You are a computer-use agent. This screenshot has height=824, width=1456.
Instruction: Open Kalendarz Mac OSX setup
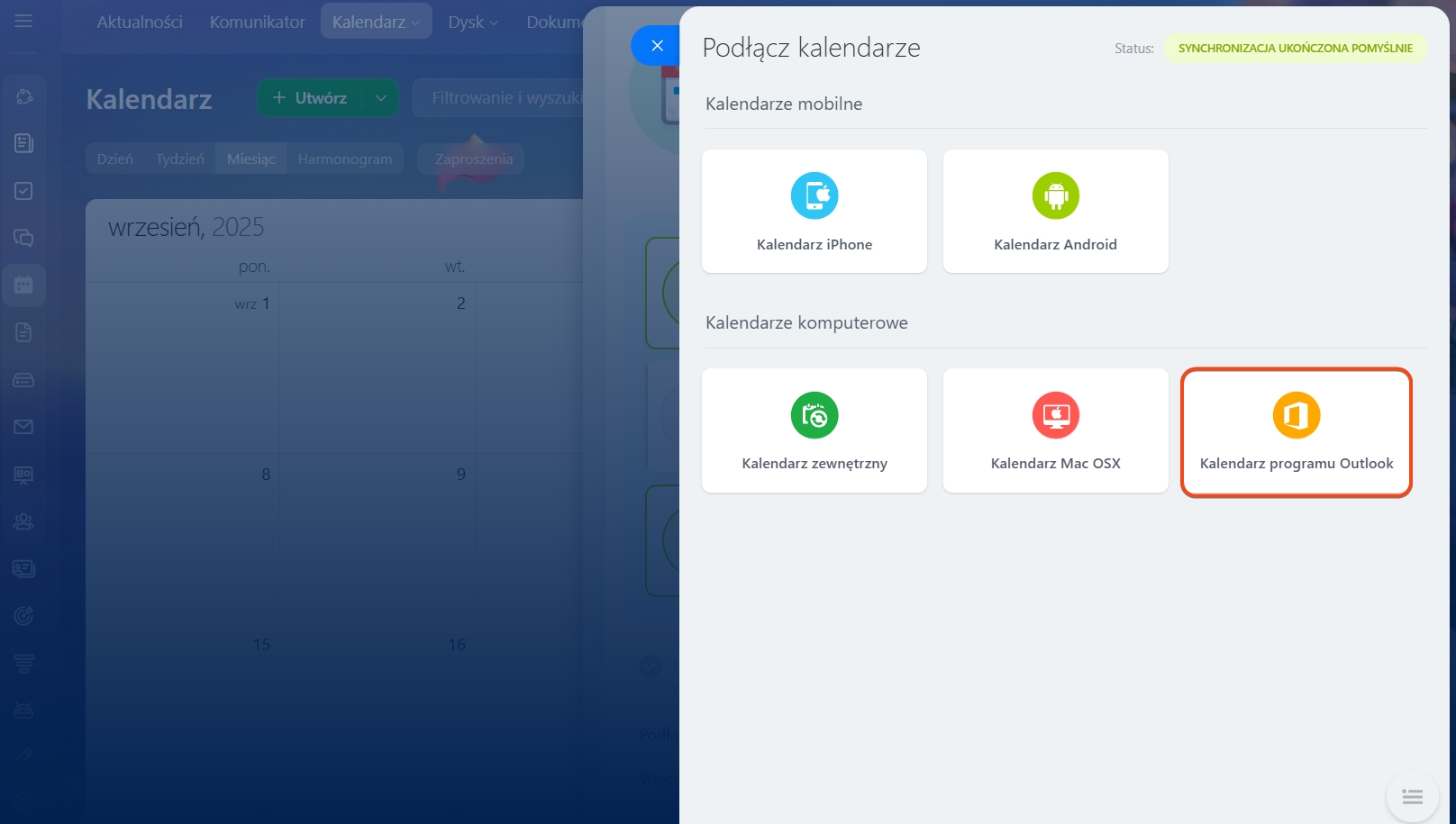(1055, 430)
